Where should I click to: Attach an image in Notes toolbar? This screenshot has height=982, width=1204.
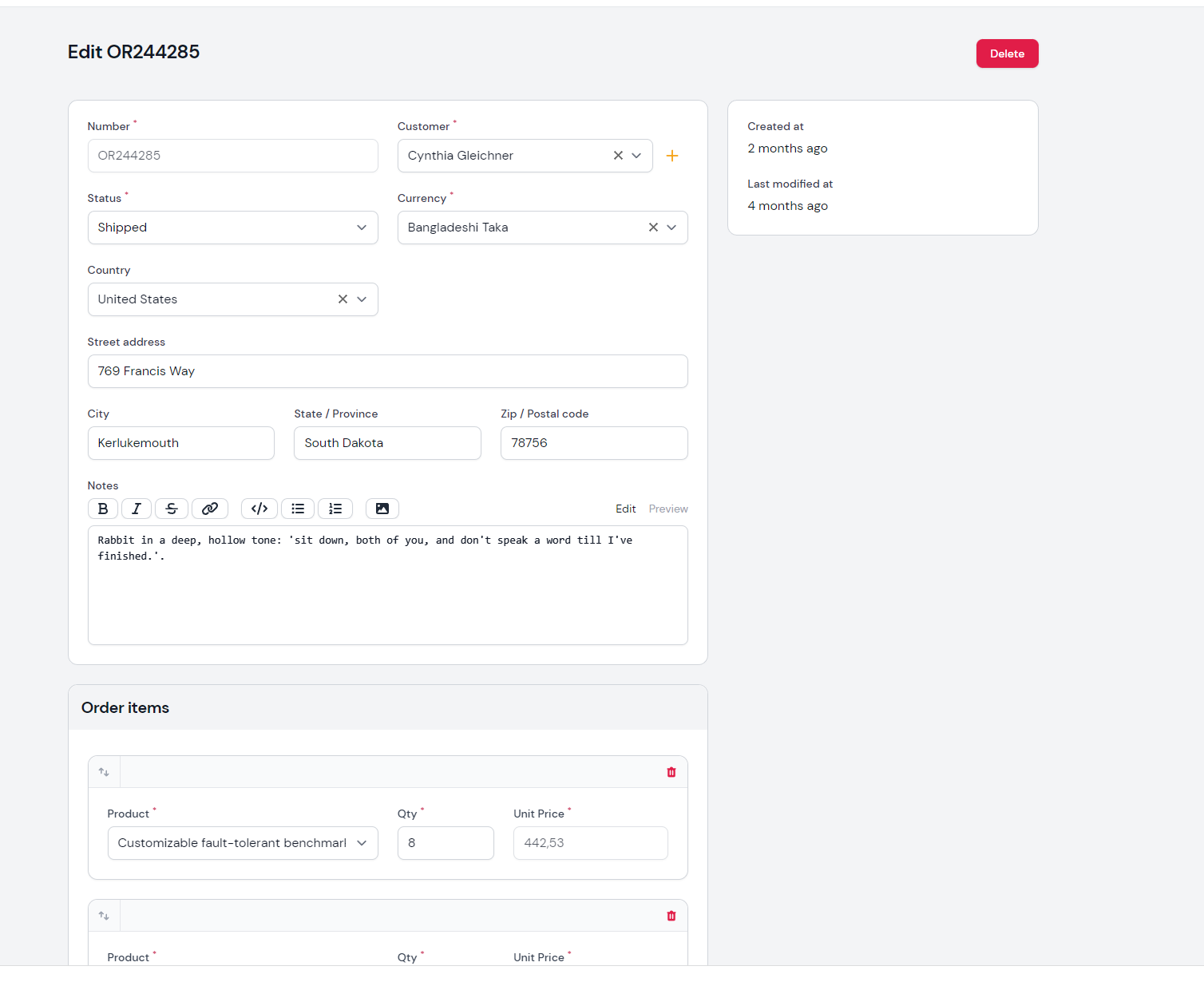tap(382, 509)
